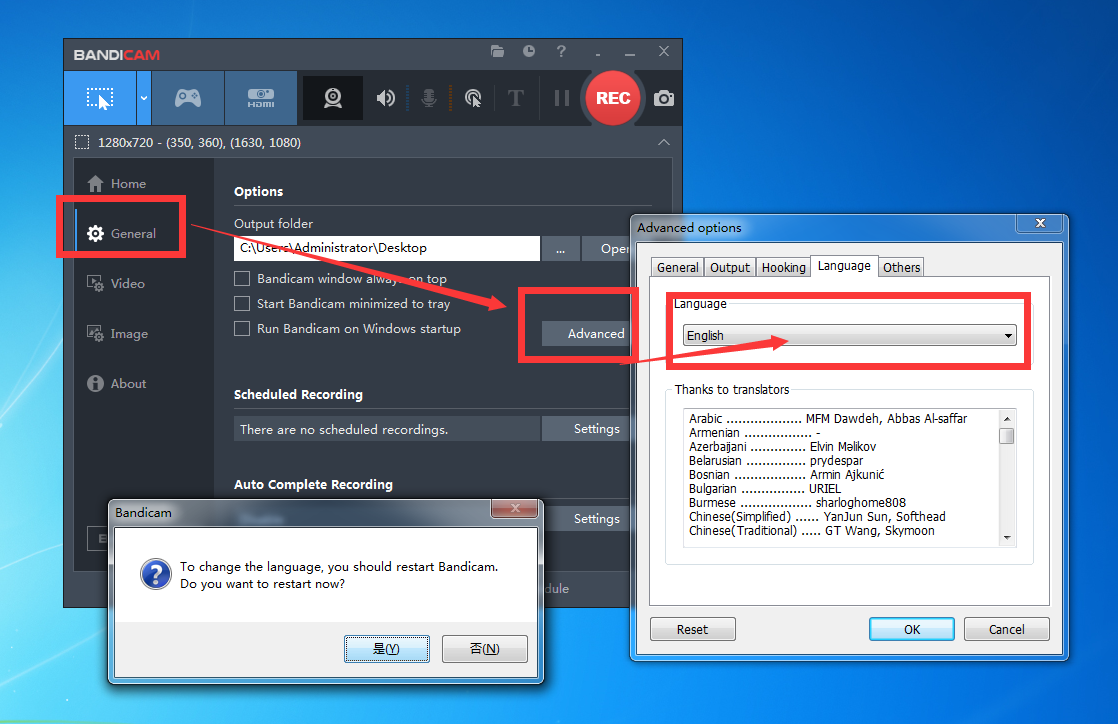Enable Start Bandicam minimized to tray
This screenshot has width=1118, height=724.
[x=242, y=303]
